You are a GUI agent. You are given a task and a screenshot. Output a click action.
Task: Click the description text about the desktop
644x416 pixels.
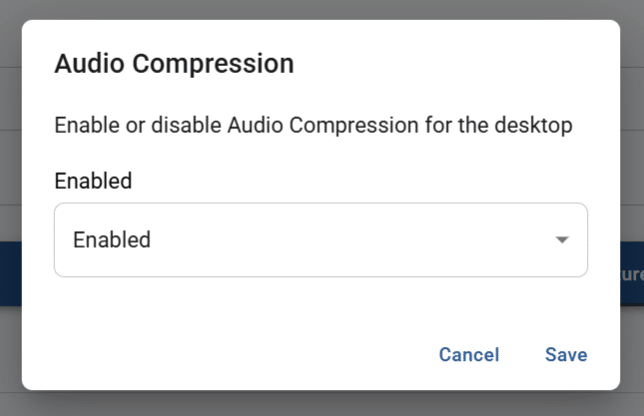tap(312, 126)
